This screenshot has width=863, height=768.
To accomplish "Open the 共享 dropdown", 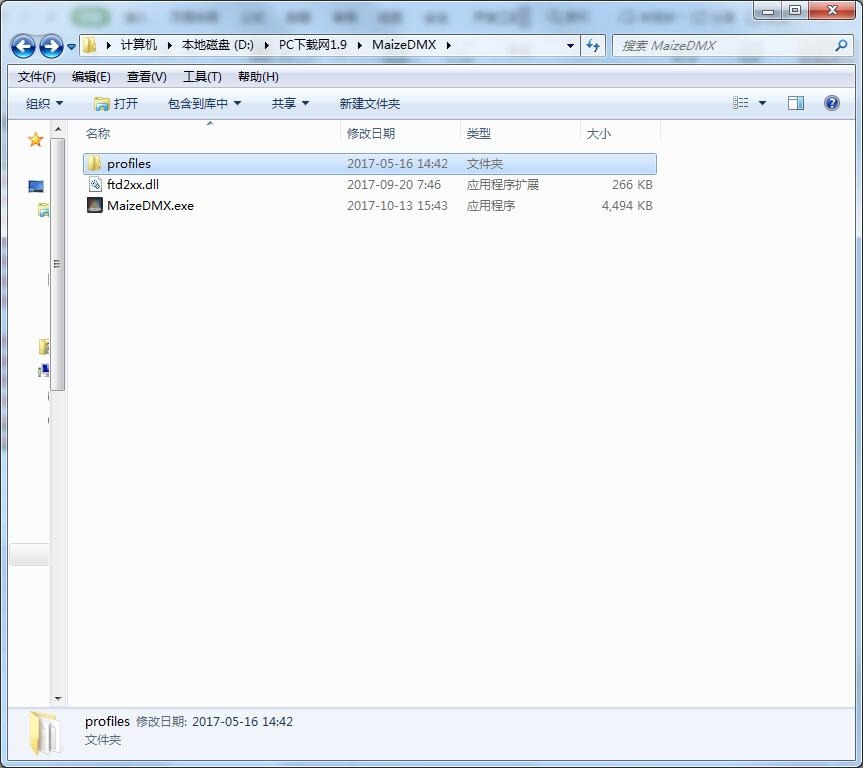I will click(x=290, y=103).
